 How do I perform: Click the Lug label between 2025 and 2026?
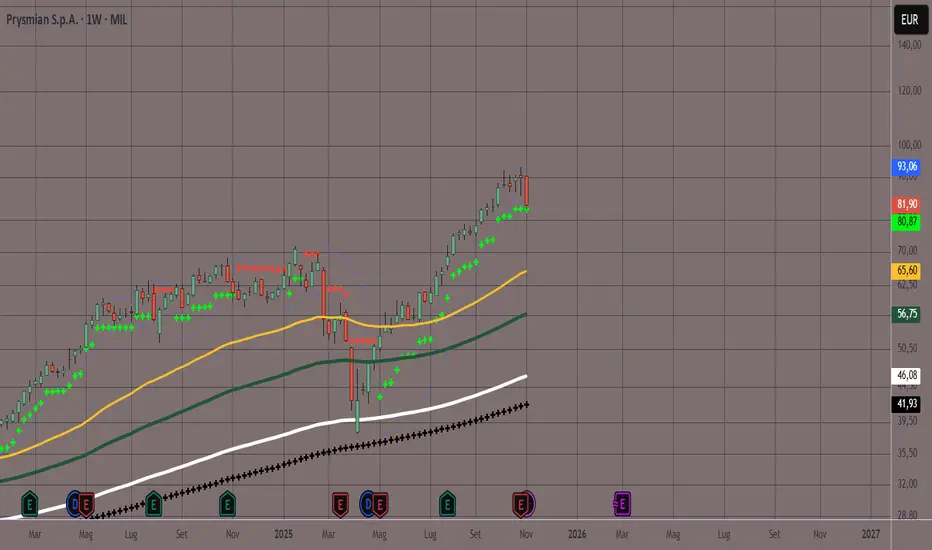click(430, 534)
